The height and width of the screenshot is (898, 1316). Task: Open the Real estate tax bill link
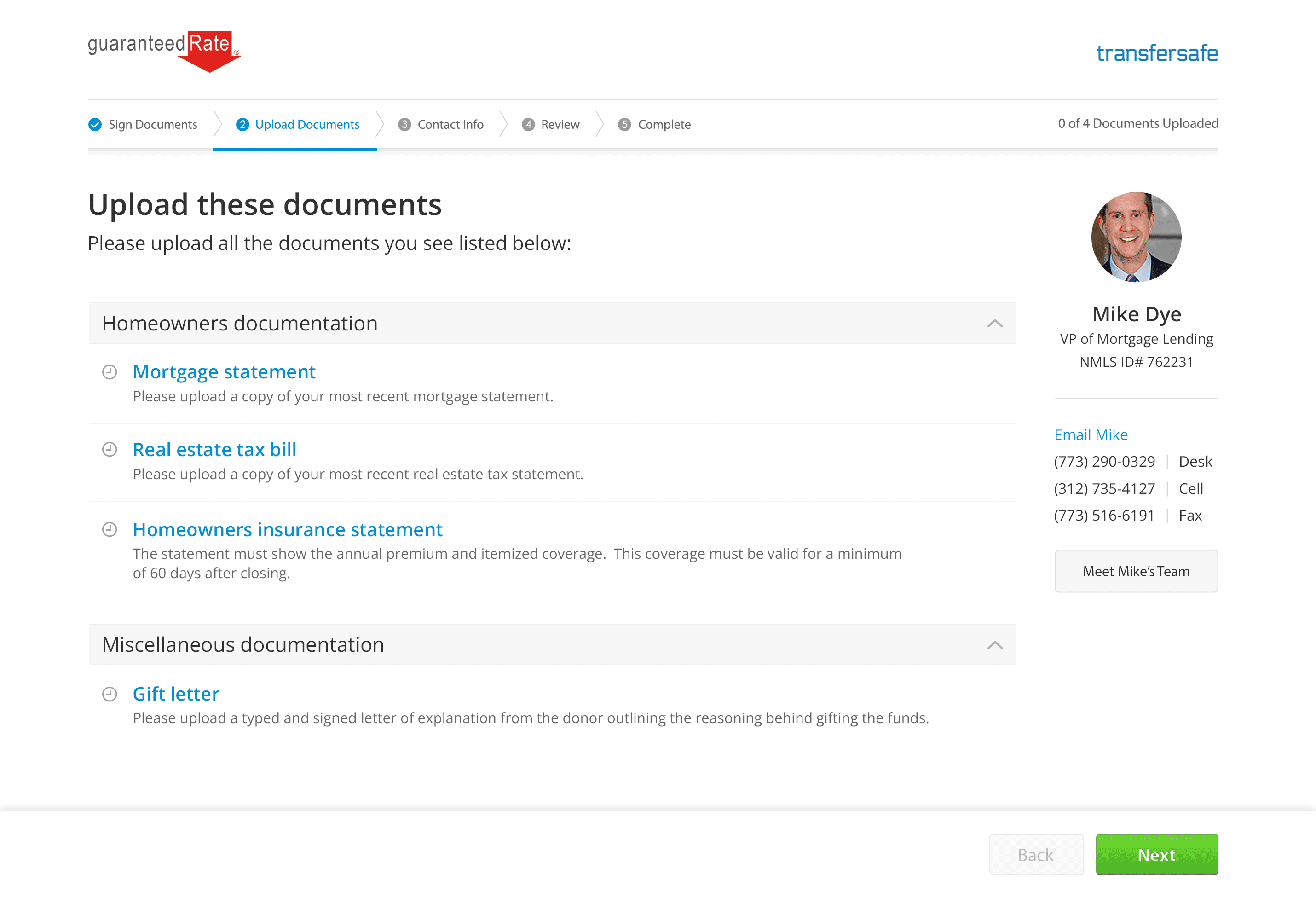click(x=214, y=449)
